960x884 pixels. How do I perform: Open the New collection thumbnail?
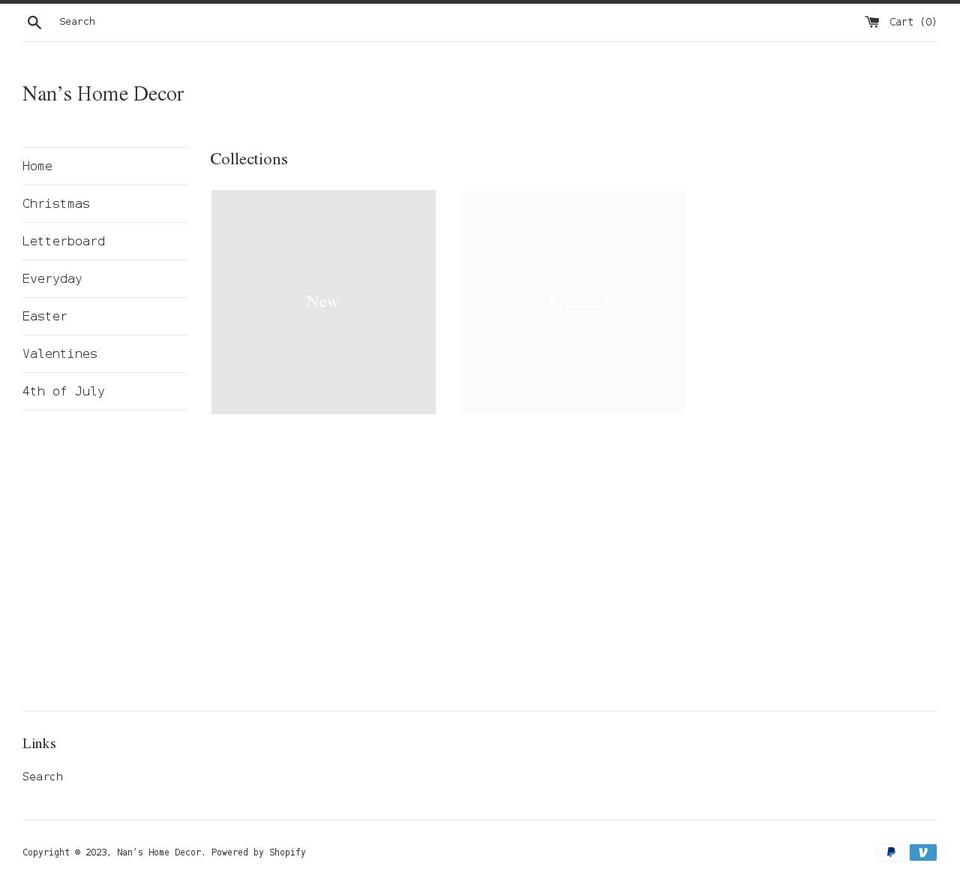[x=323, y=301]
